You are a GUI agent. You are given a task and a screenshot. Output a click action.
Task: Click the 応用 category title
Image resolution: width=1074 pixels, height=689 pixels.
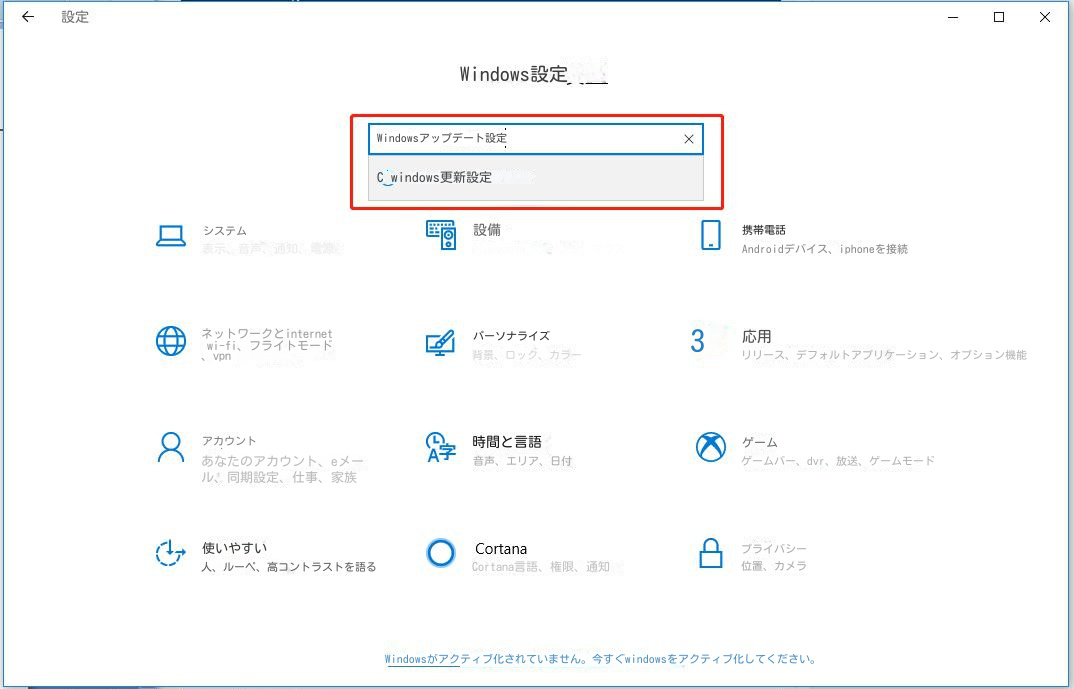coord(756,336)
